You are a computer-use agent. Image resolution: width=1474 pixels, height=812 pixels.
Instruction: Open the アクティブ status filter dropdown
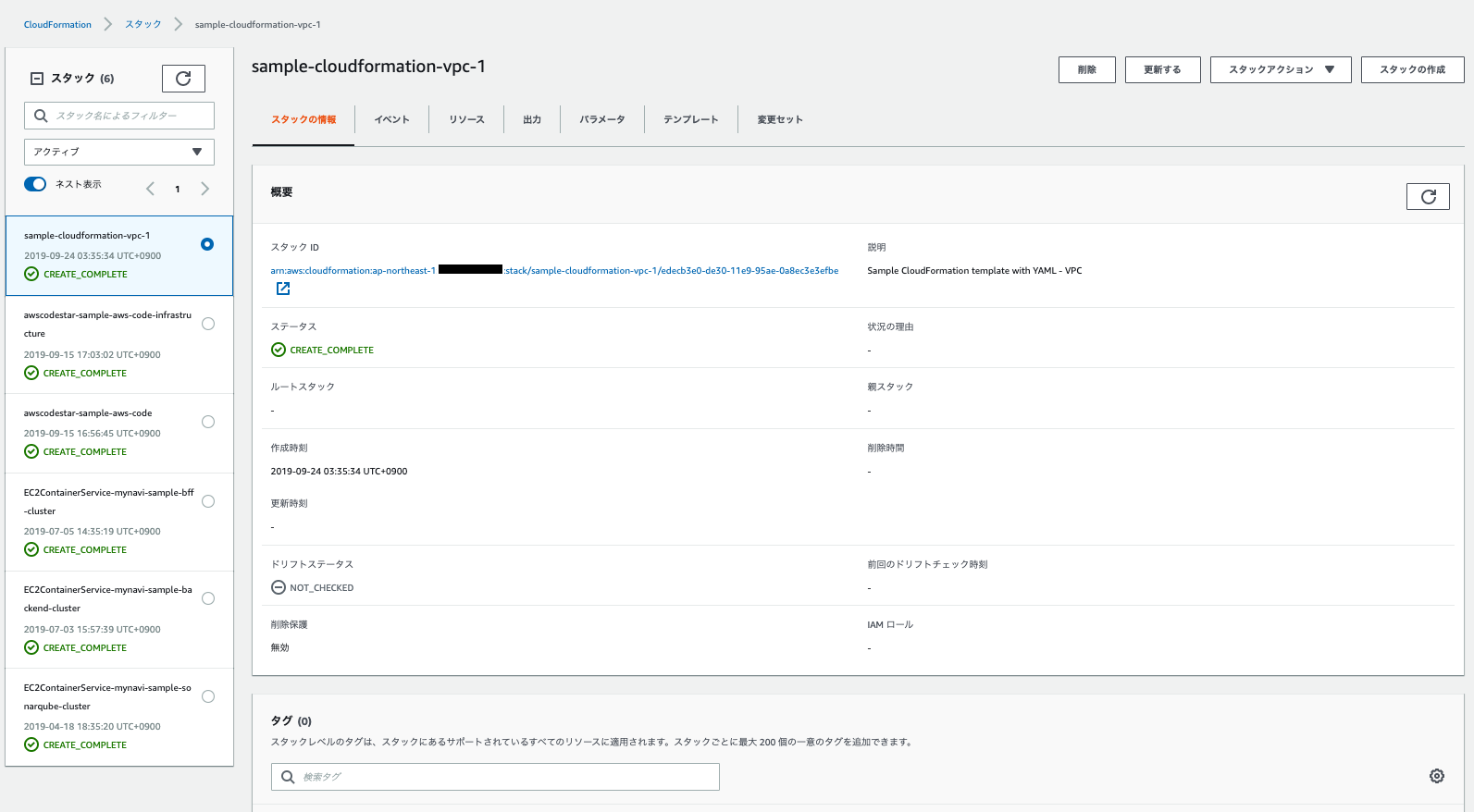point(119,152)
